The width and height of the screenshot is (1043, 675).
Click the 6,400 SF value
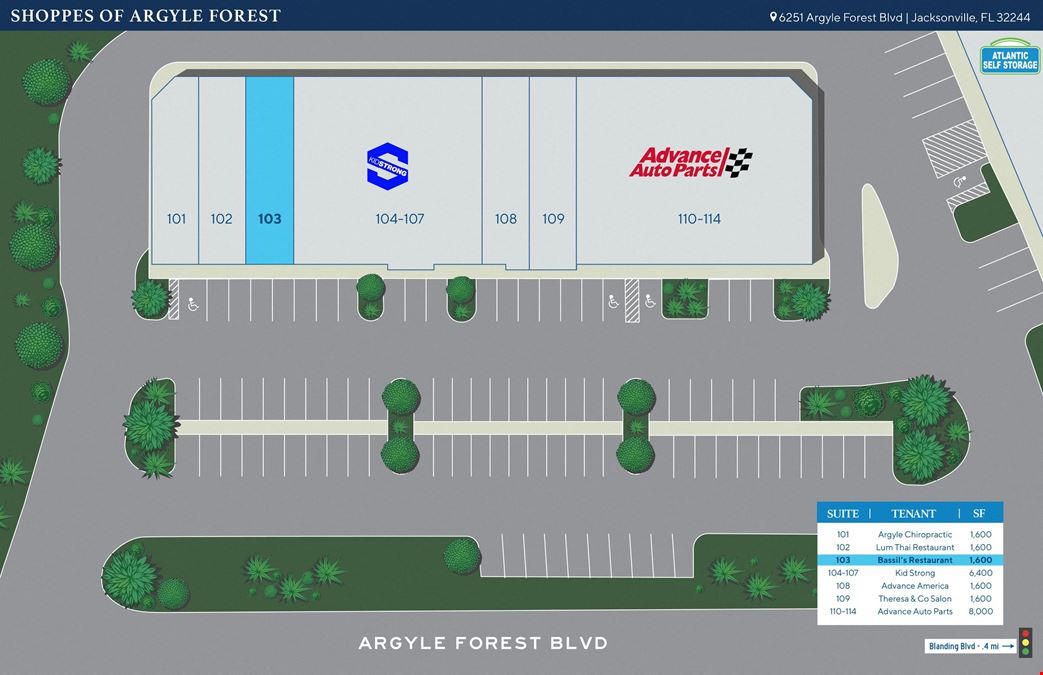(x=980, y=573)
